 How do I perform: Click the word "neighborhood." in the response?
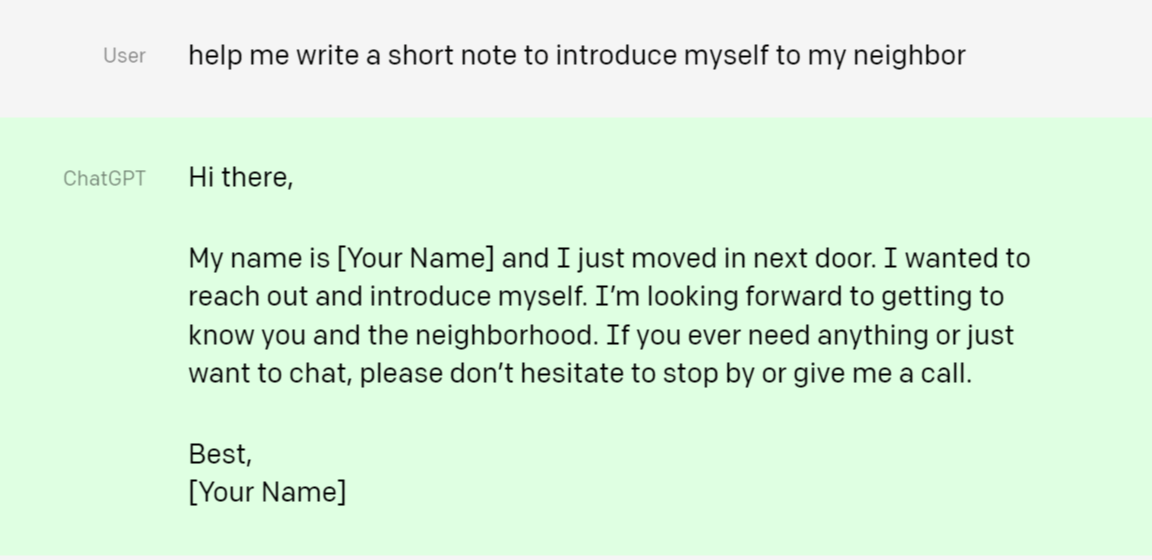[507, 335]
